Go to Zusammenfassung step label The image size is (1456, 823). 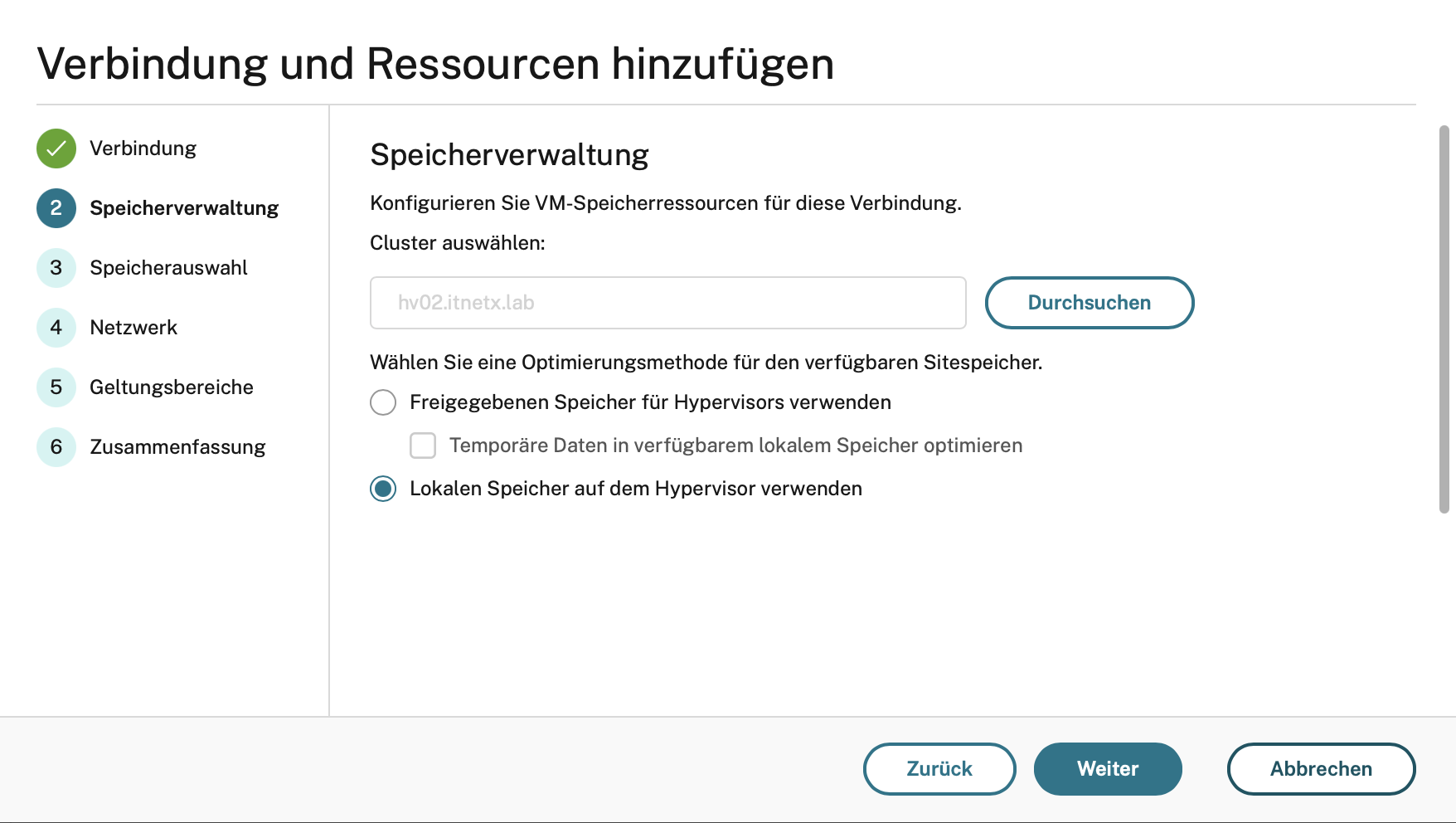(x=177, y=447)
